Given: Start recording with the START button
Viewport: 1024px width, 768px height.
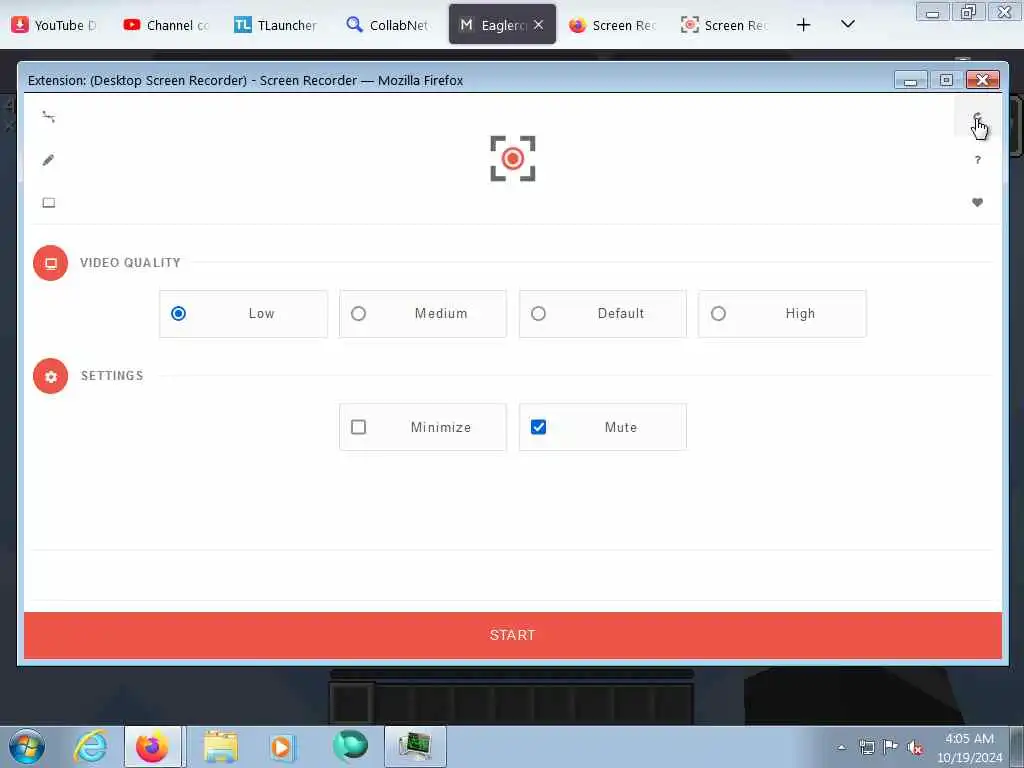Looking at the screenshot, I should (x=513, y=635).
